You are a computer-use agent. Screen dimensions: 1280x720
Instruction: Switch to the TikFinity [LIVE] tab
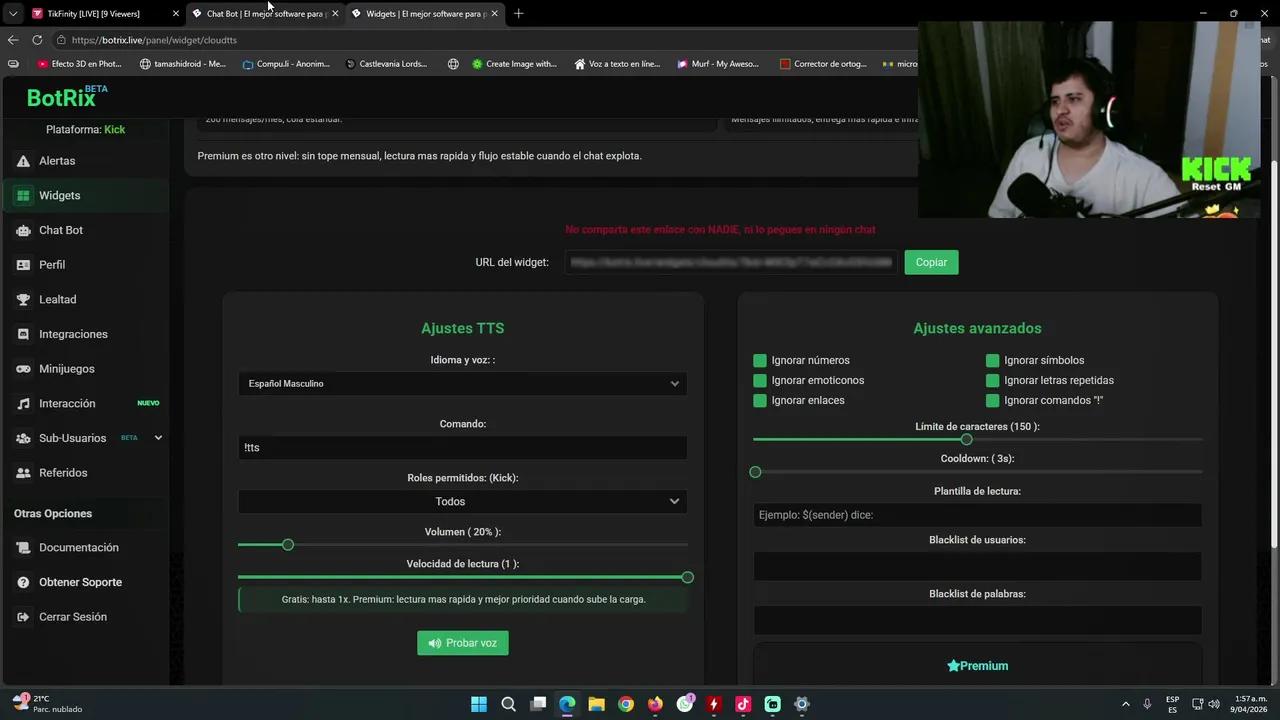coord(94,14)
